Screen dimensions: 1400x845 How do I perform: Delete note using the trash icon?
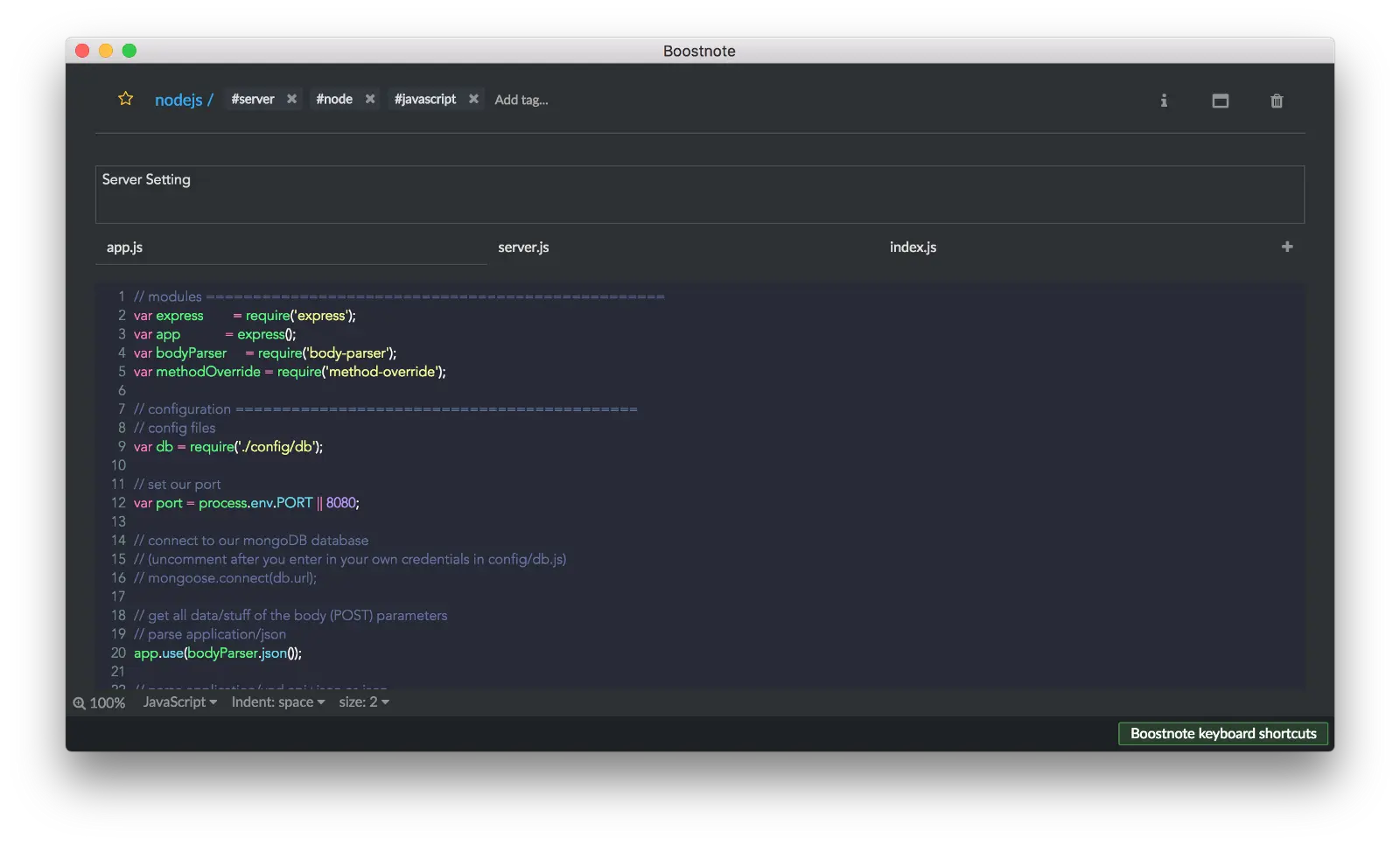(1277, 101)
